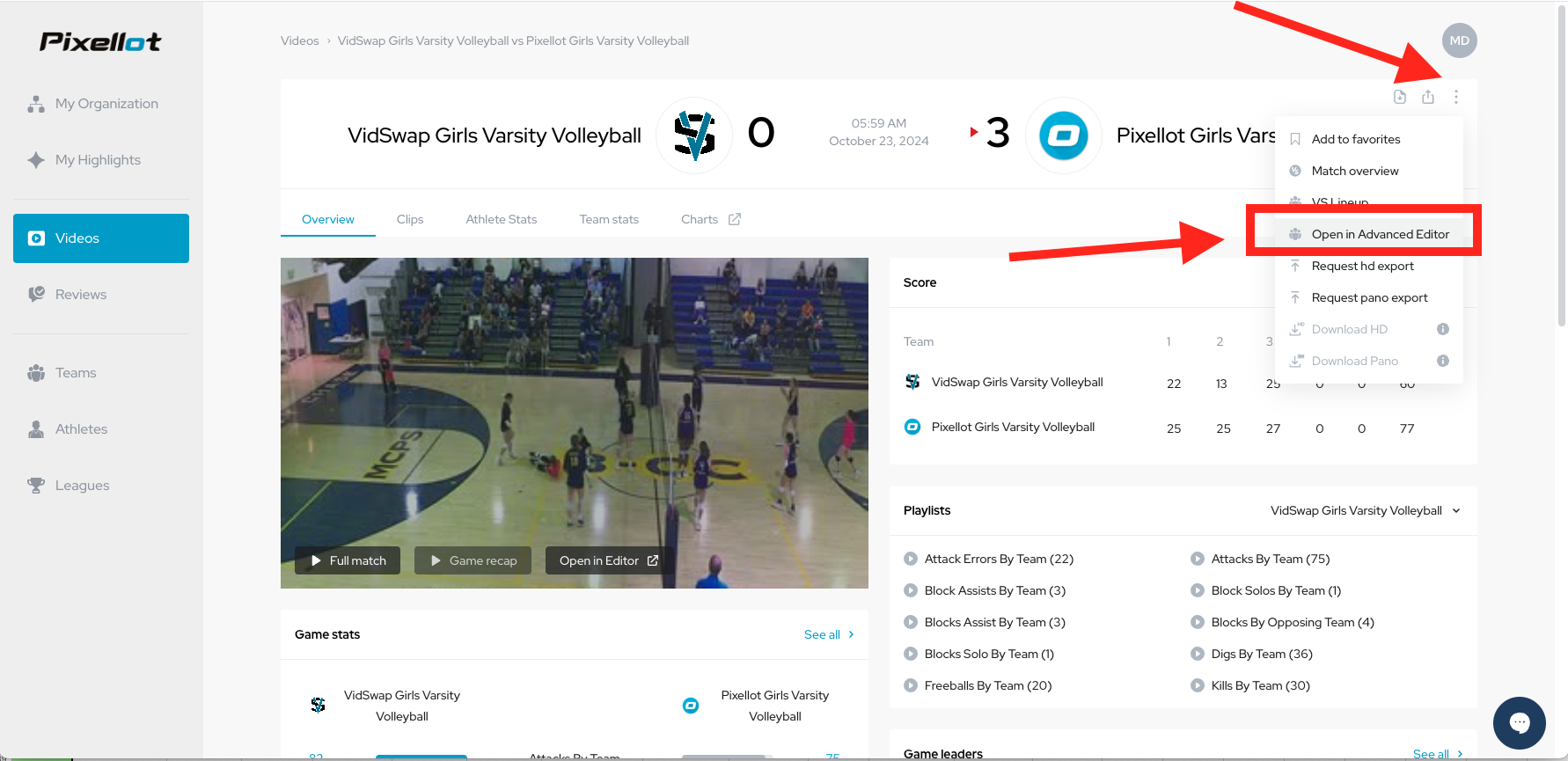The height and width of the screenshot is (761, 1568).
Task: Play the Attack Errors By Team (22) playlist
Action: pyautogui.click(x=989, y=559)
